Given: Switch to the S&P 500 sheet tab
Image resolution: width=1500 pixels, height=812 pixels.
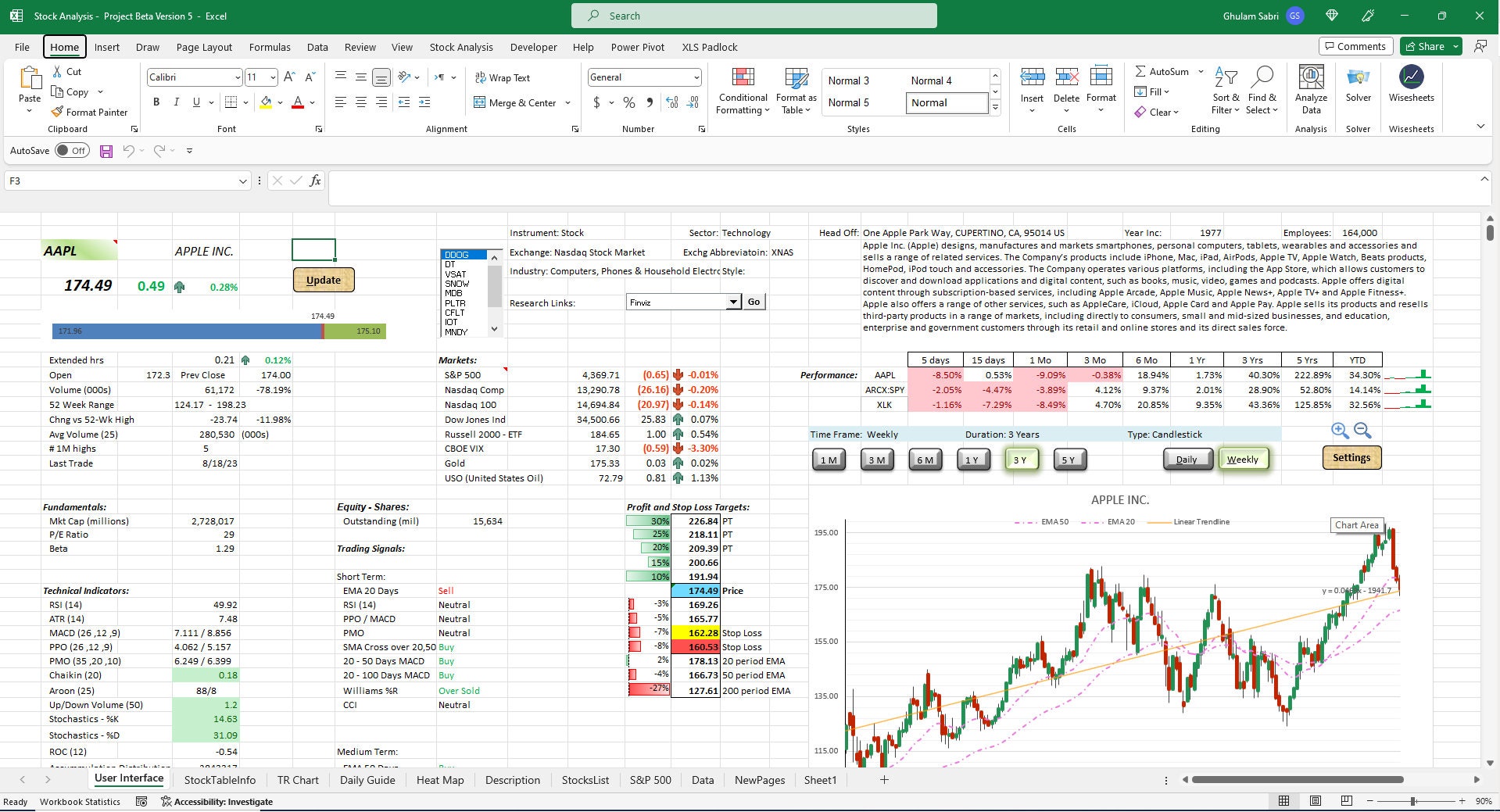Looking at the screenshot, I should click(650, 779).
